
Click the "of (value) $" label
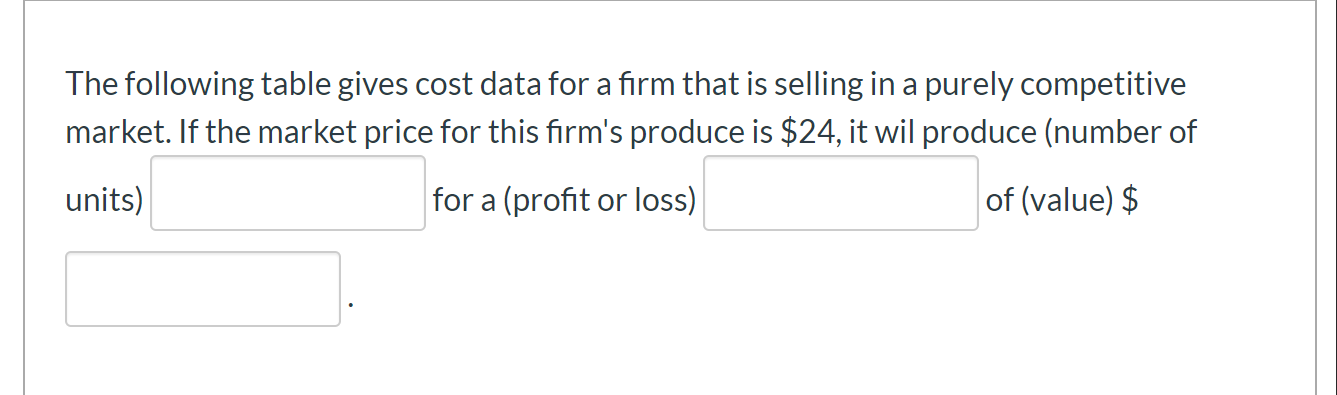[x=1063, y=201]
